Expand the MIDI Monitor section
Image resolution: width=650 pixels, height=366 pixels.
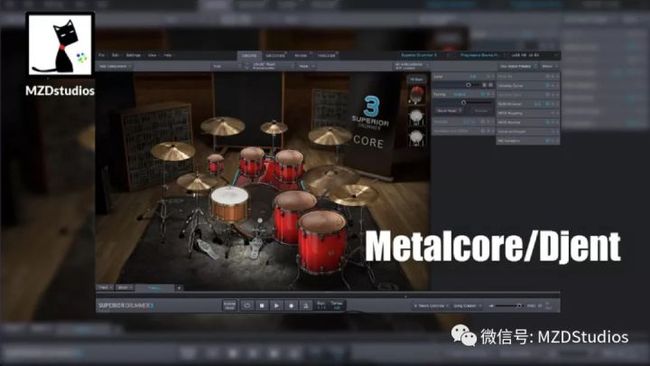(x=528, y=122)
